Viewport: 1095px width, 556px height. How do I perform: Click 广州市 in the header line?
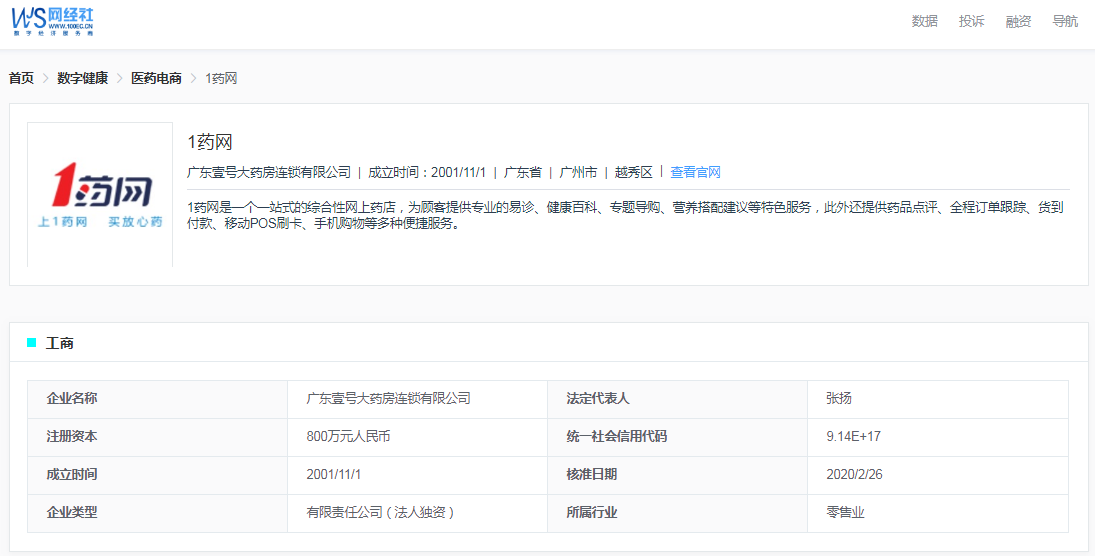[578, 172]
